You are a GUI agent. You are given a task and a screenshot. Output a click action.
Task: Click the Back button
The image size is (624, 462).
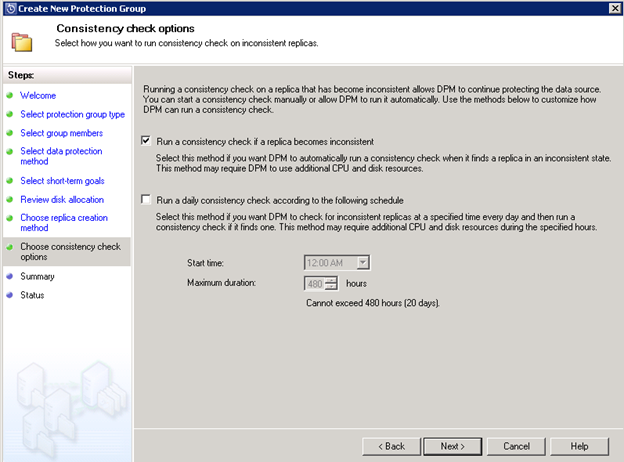coord(391,446)
